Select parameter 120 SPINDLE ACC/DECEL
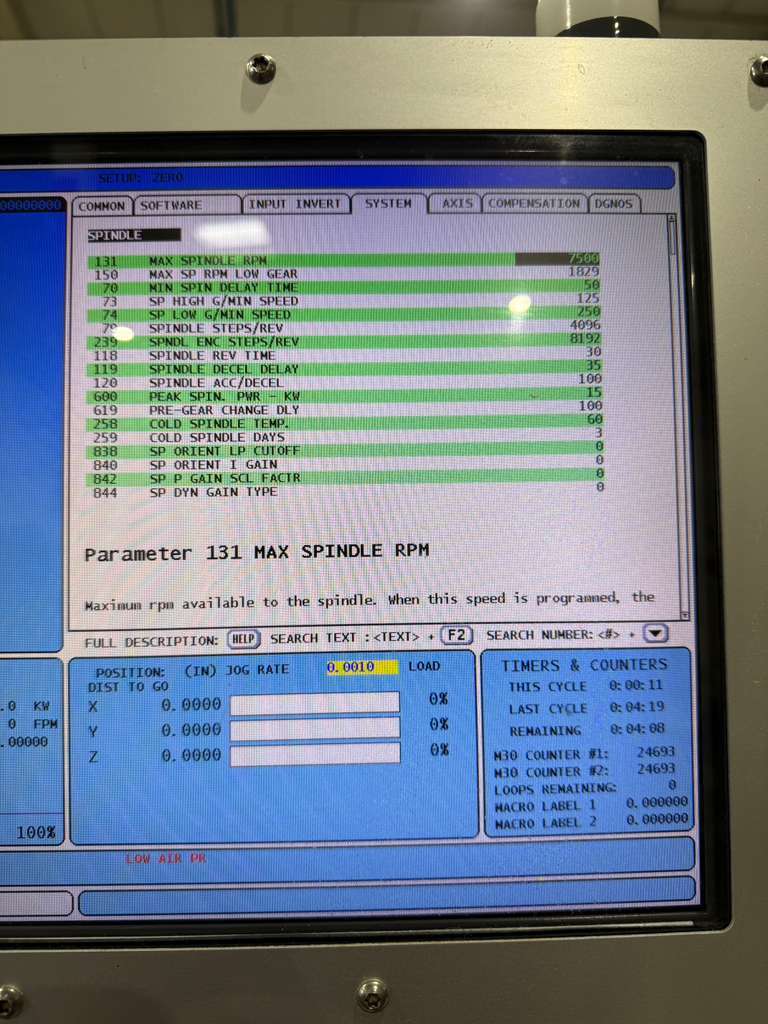Image resolution: width=768 pixels, height=1024 pixels. (x=344, y=383)
